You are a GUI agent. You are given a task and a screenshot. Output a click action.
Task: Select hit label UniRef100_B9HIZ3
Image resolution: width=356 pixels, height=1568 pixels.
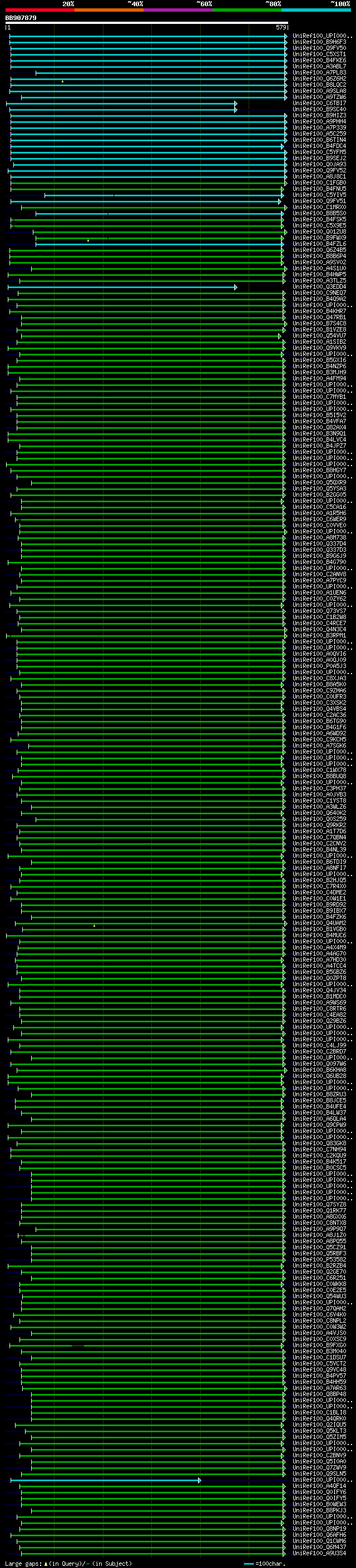(319, 115)
